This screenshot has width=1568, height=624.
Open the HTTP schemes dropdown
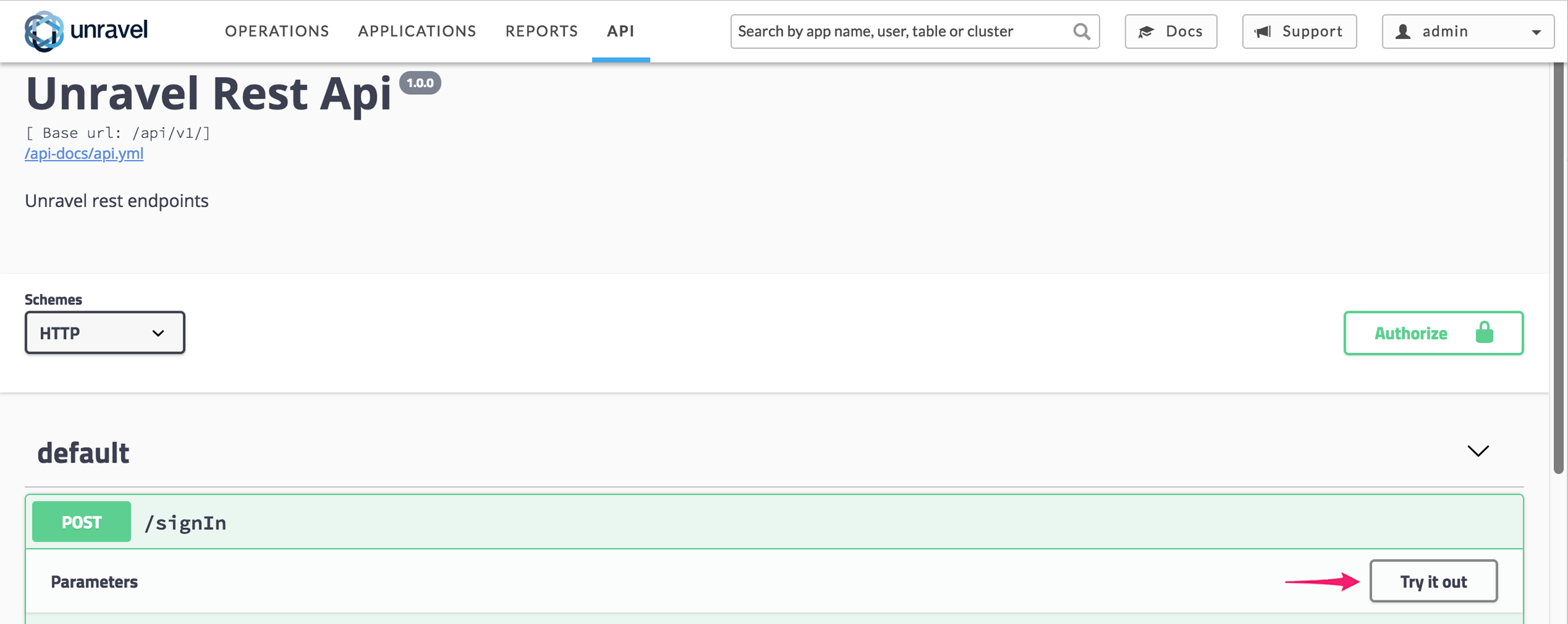click(x=105, y=333)
